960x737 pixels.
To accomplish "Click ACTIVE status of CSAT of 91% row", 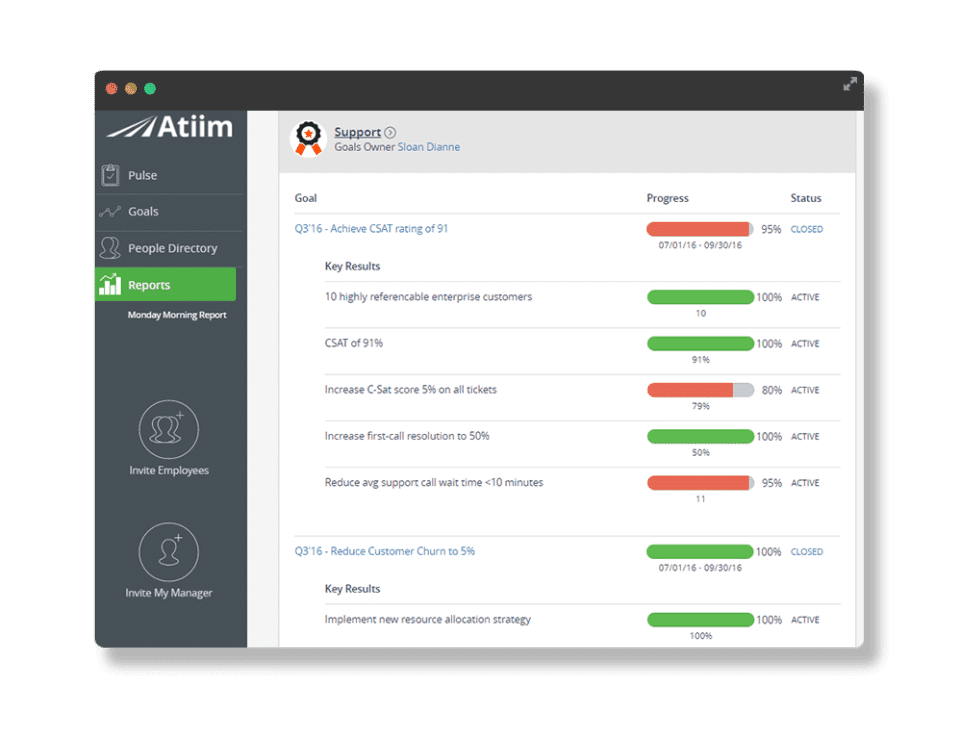I will pos(805,343).
